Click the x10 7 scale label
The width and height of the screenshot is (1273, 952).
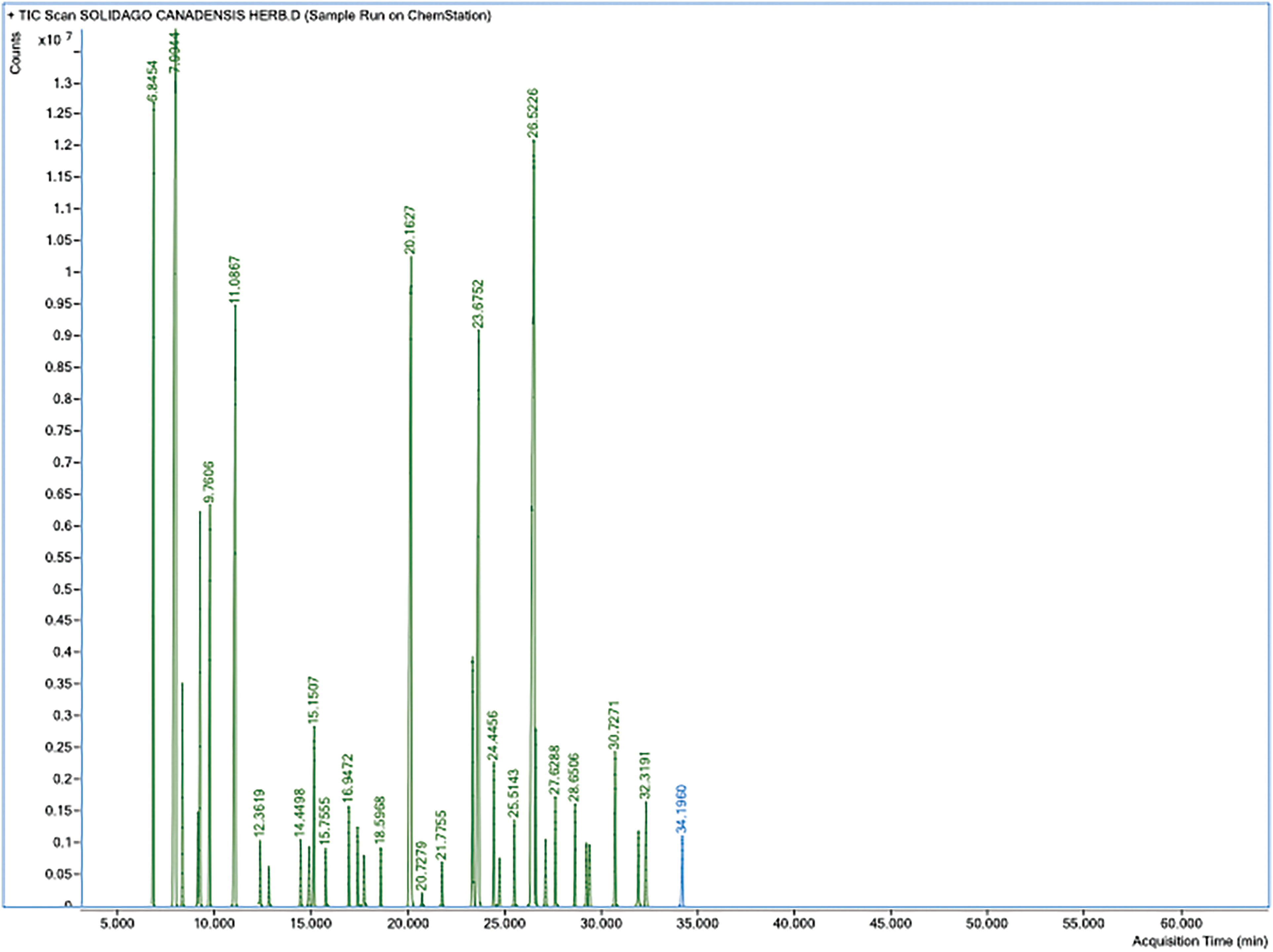coord(55,40)
